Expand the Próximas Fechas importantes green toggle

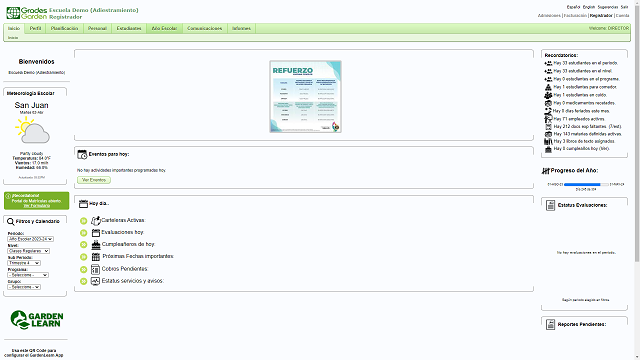(84, 257)
